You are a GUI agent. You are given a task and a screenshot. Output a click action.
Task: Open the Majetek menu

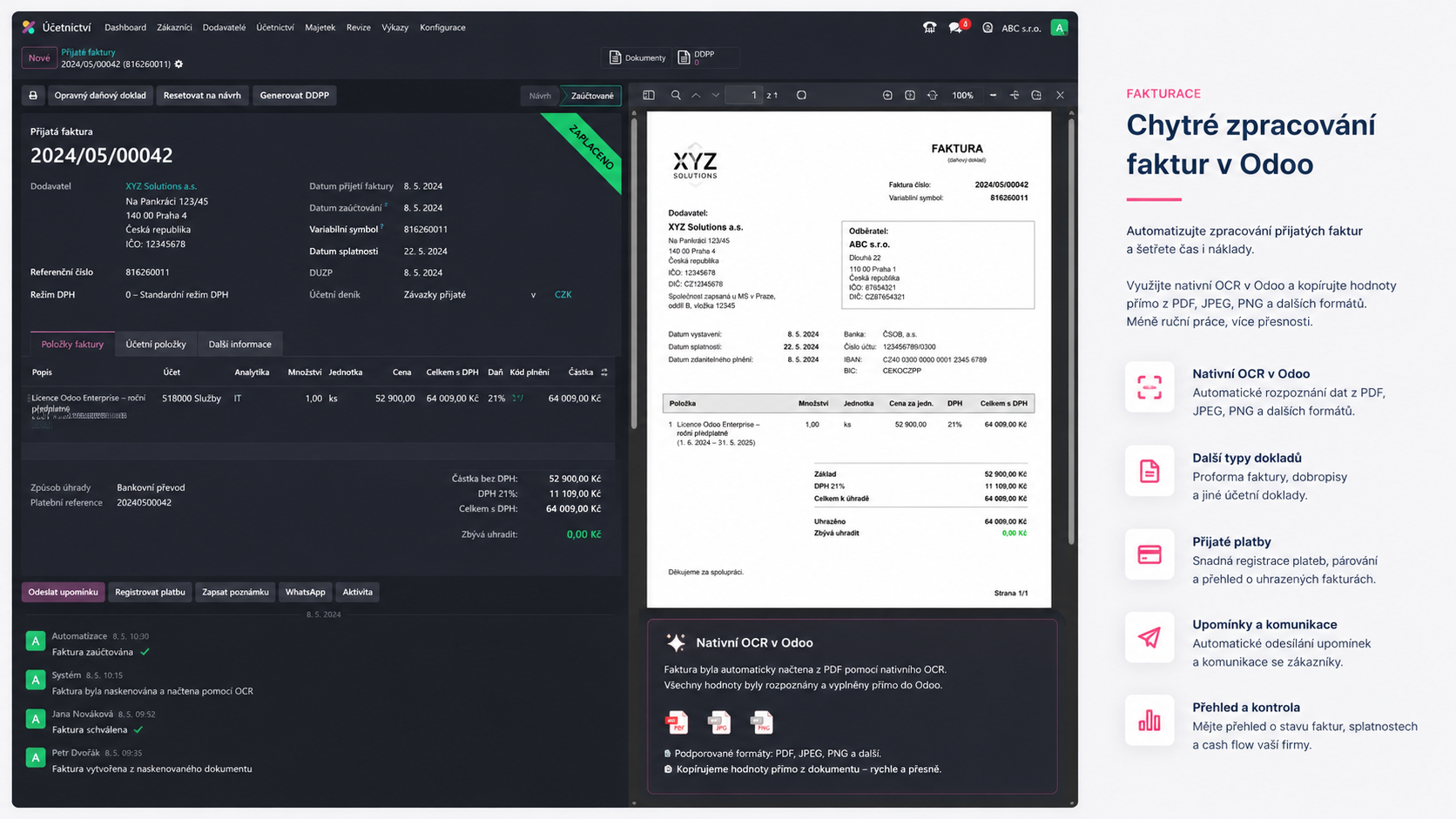[320, 28]
